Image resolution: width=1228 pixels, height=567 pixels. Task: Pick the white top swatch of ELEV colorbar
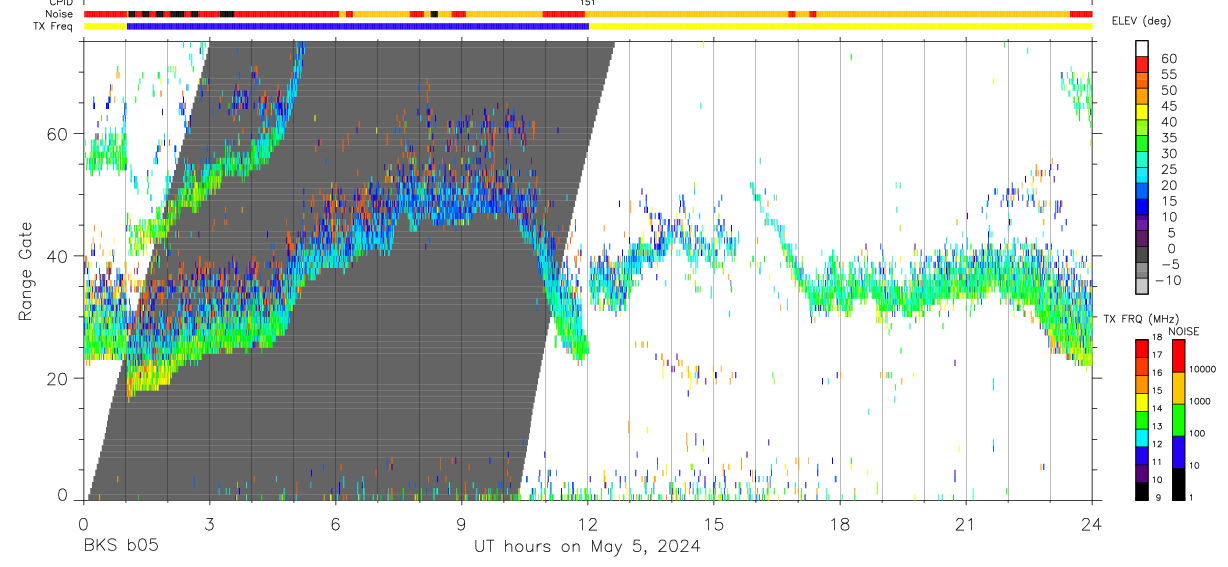coord(1142,48)
